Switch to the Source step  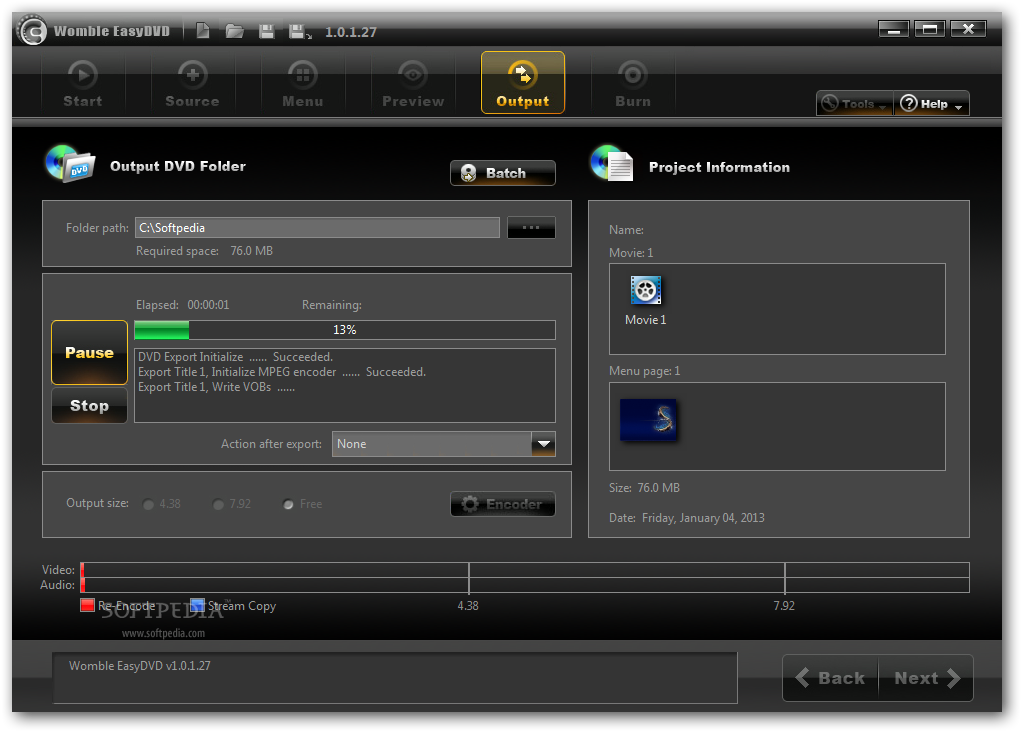192,83
